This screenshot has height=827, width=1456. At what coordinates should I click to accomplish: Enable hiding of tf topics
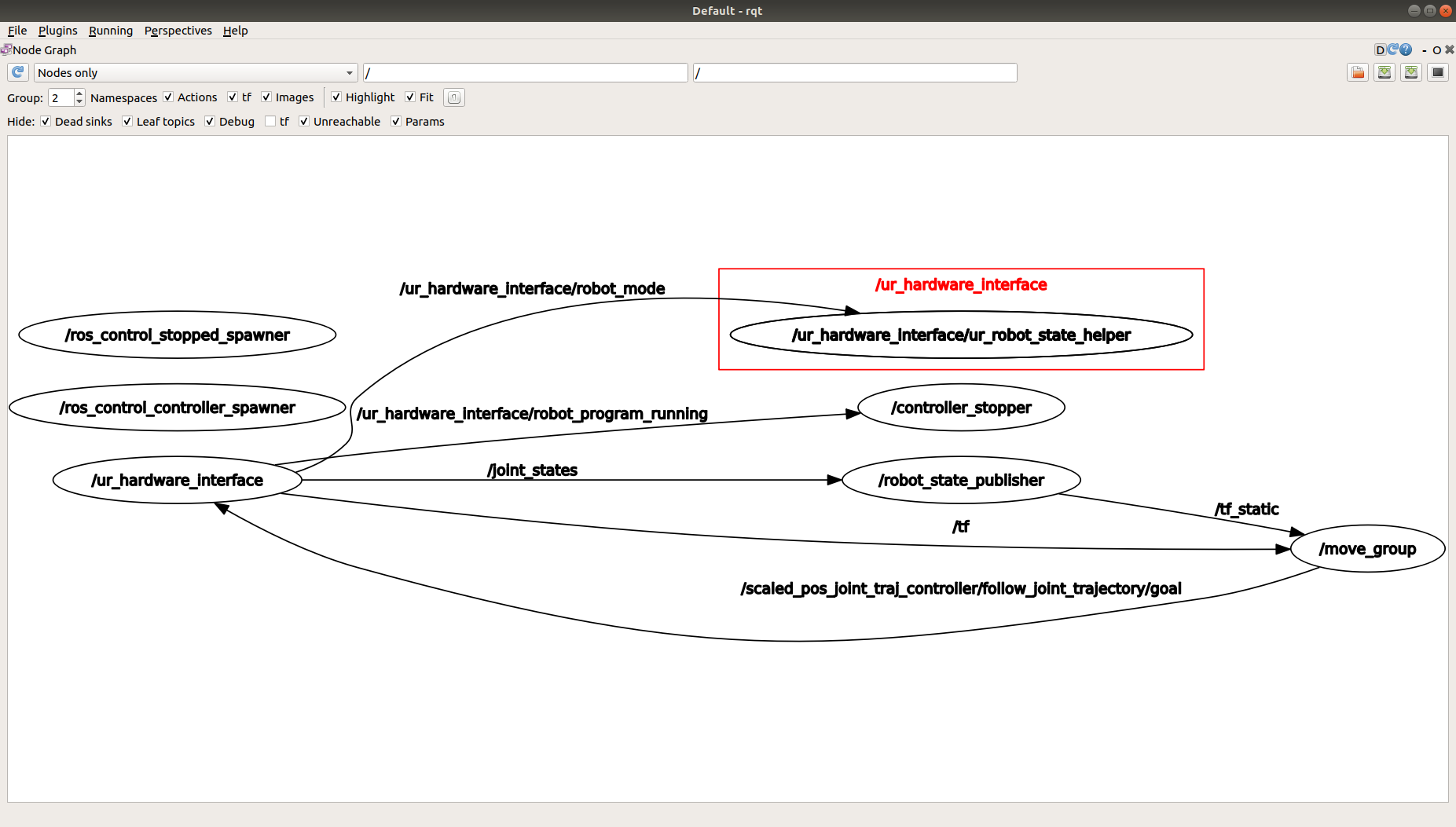(x=270, y=121)
